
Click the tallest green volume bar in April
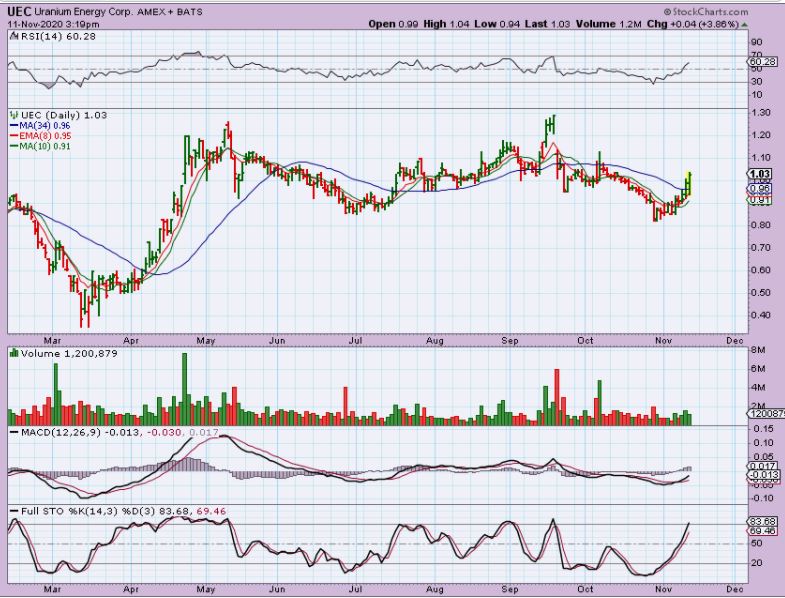pyautogui.click(x=184, y=389)
